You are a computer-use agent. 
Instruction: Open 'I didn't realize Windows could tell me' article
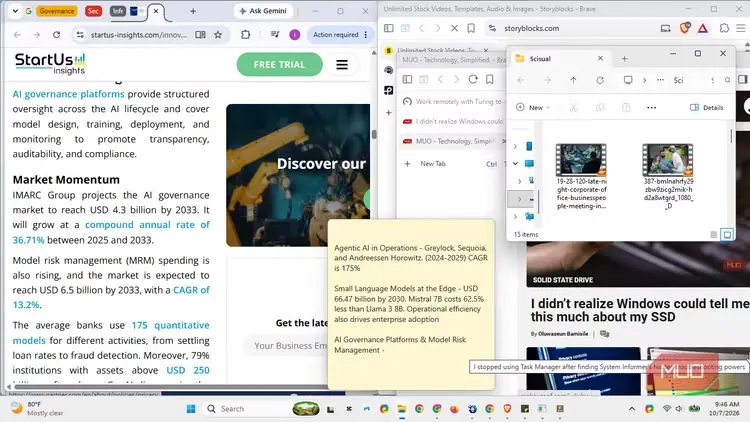pyautogui.click(x=640, y=310)
